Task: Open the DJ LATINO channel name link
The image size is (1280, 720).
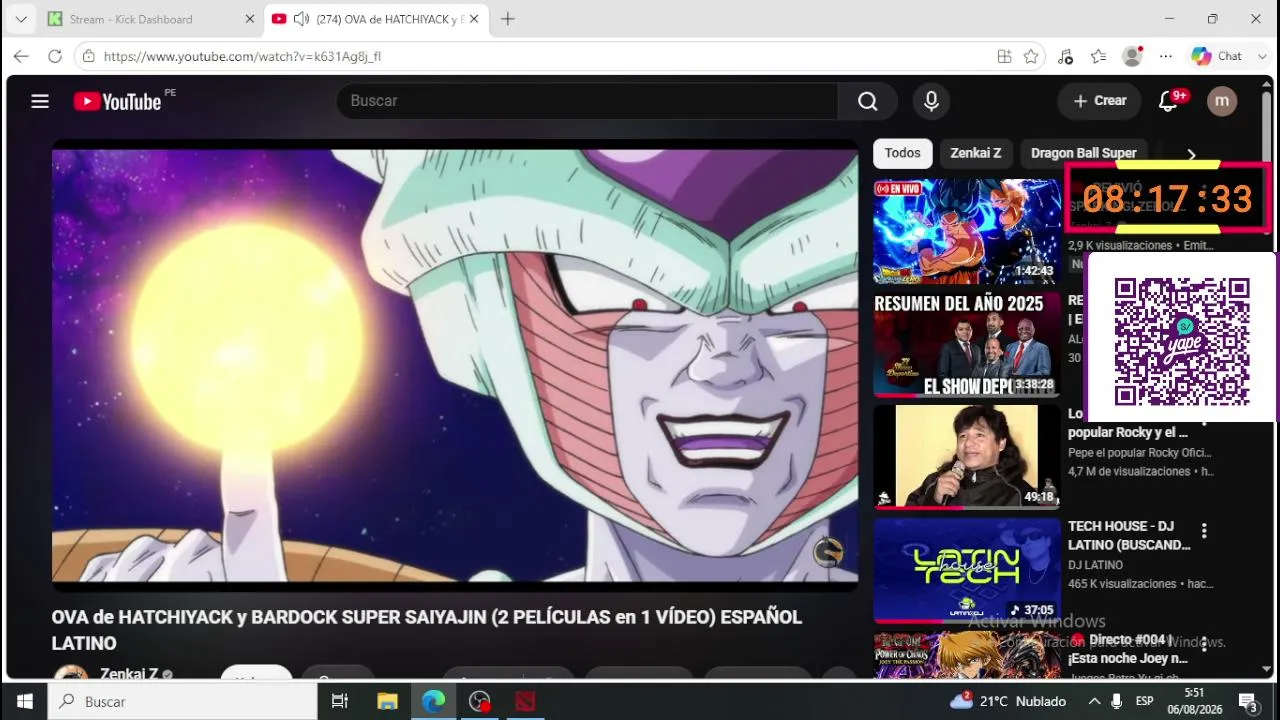Action: coord(1095,565)
